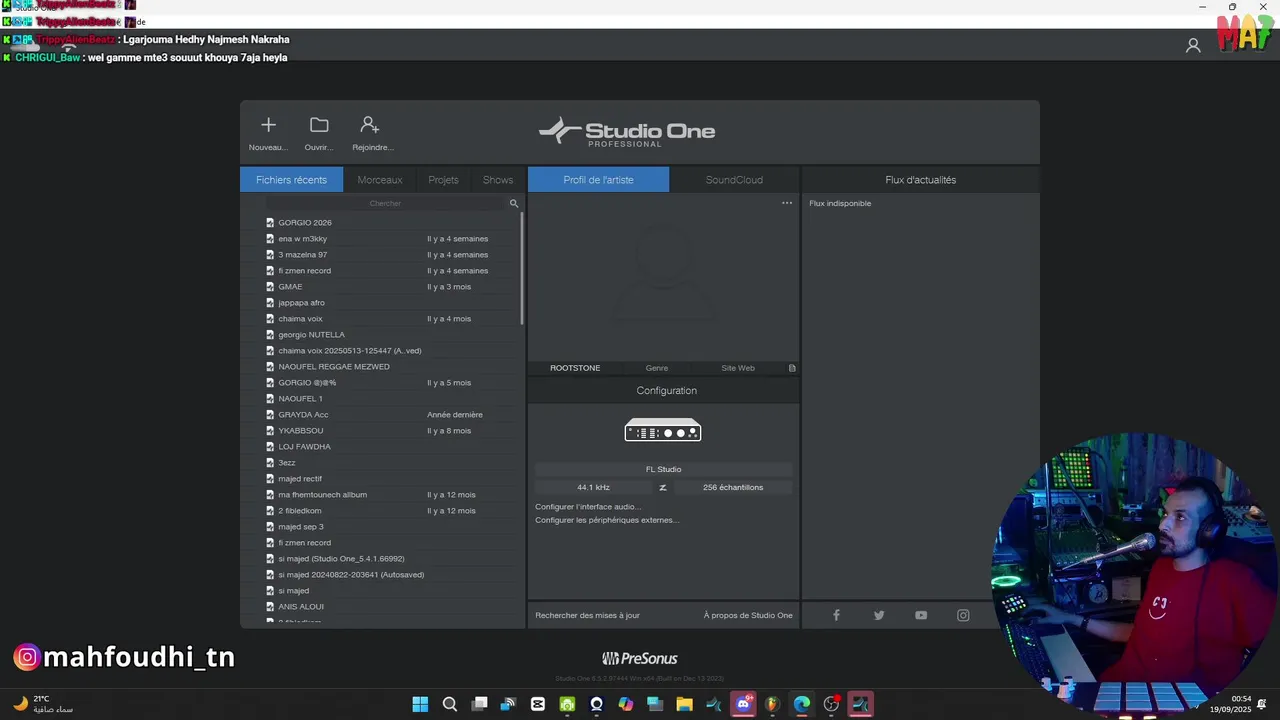Open CapCut from the taskbar

click(538, 704)
